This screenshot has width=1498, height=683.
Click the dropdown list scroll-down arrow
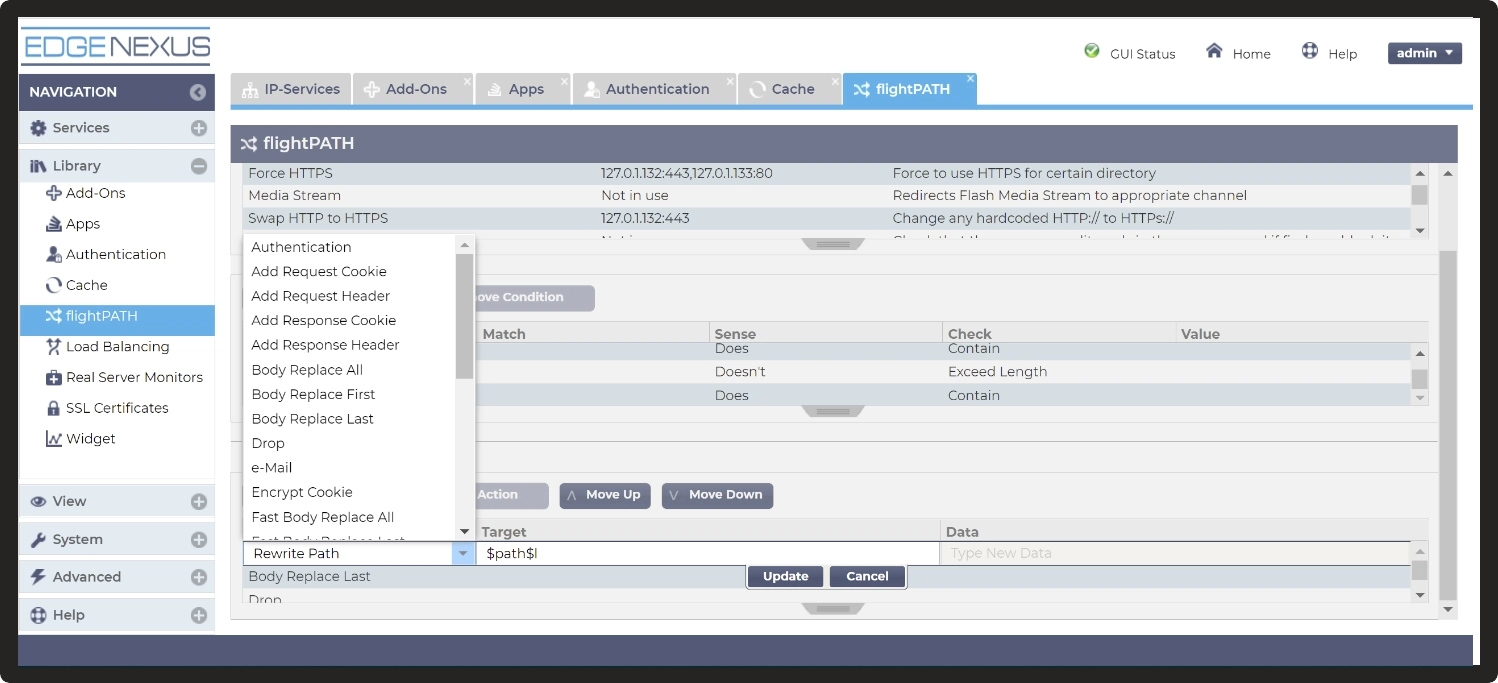[464, 531]
